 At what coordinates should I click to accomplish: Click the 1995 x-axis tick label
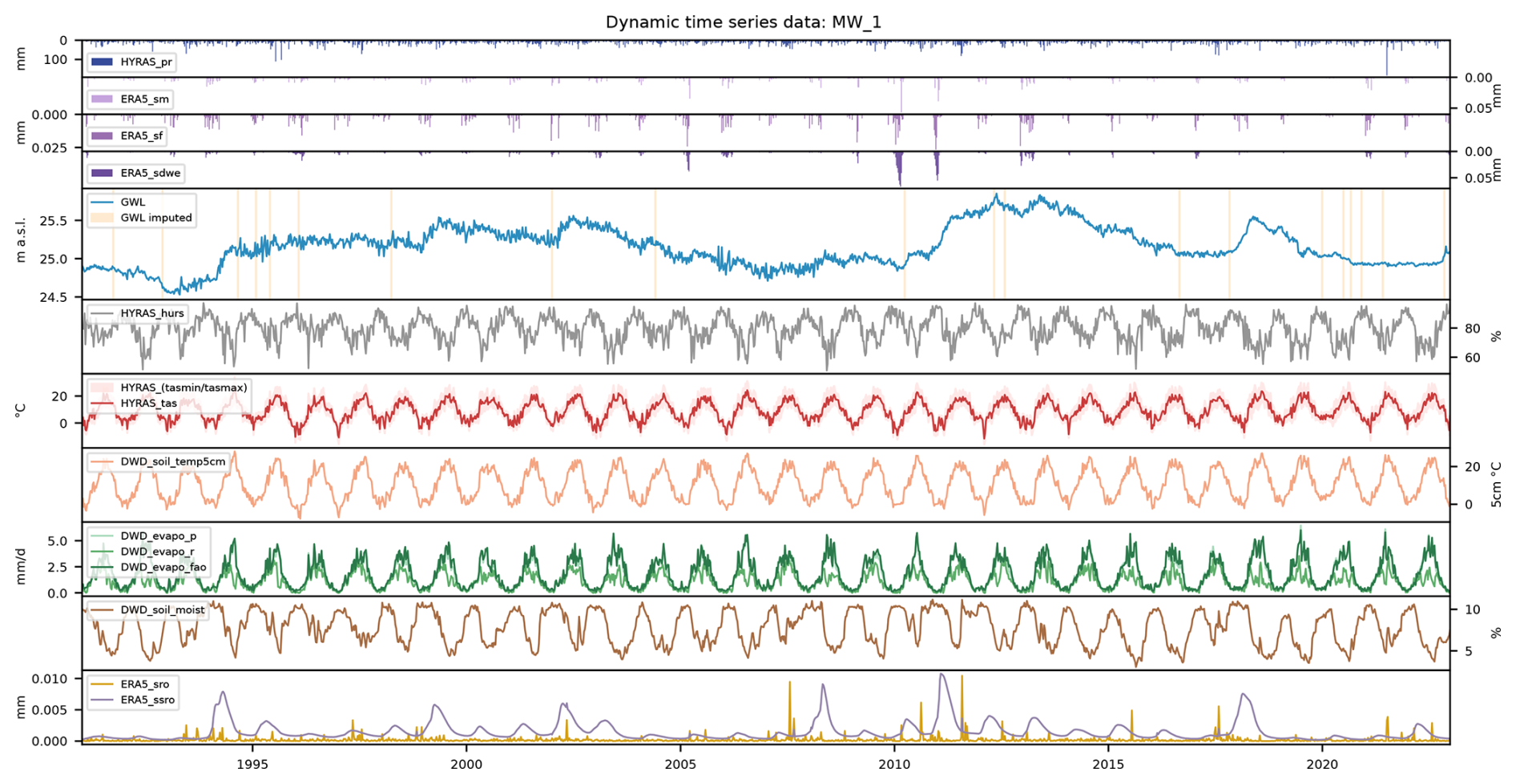[252, 764]
